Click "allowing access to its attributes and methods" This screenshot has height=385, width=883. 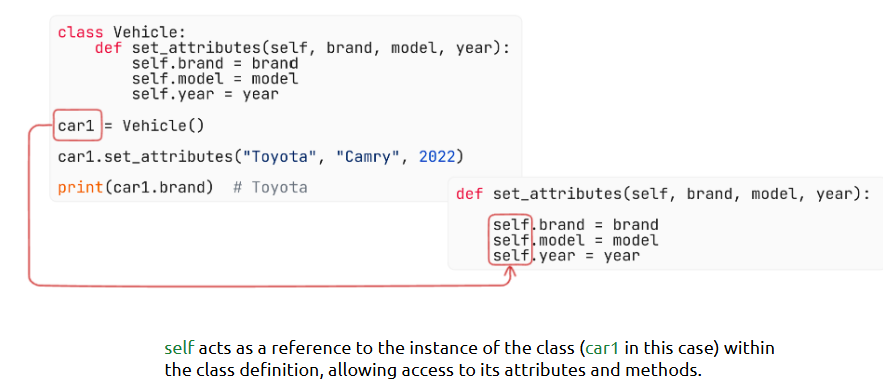tap(516, 370)
